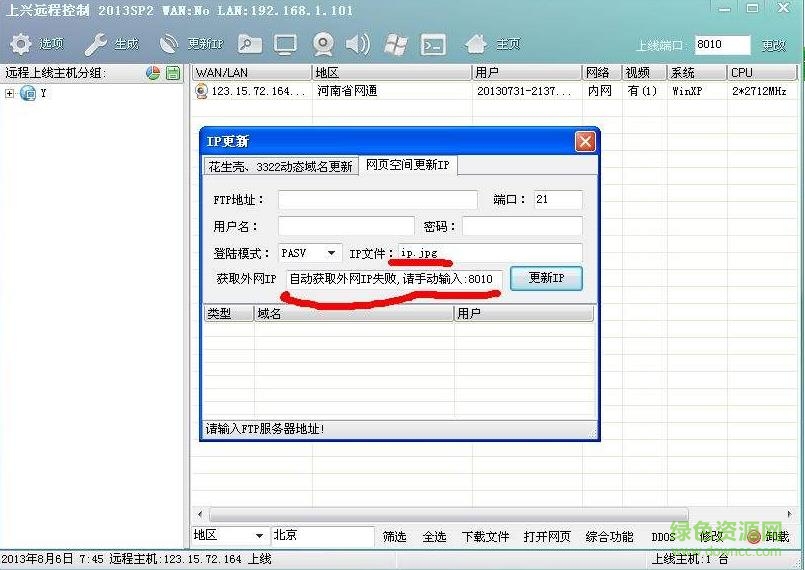805x570 pixels.
Task: Click the 2*2712MHz CPU cell
Action: [x=759, y=91]
